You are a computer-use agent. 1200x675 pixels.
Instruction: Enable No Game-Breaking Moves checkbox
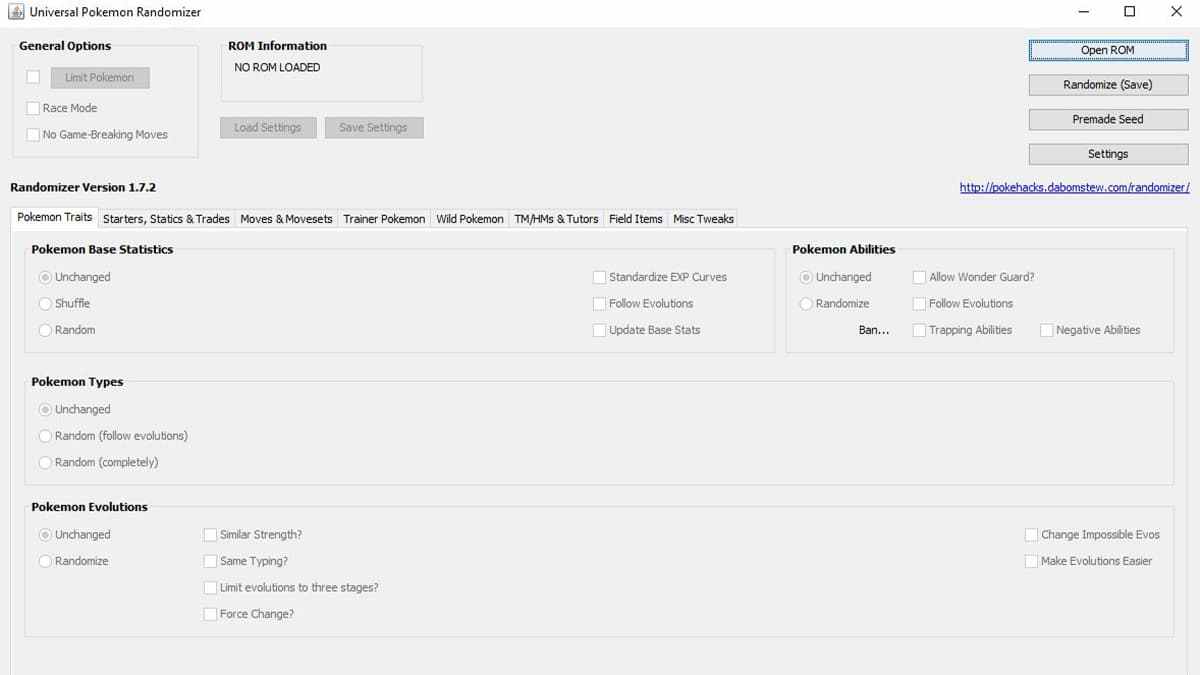[x=33, y=135]
